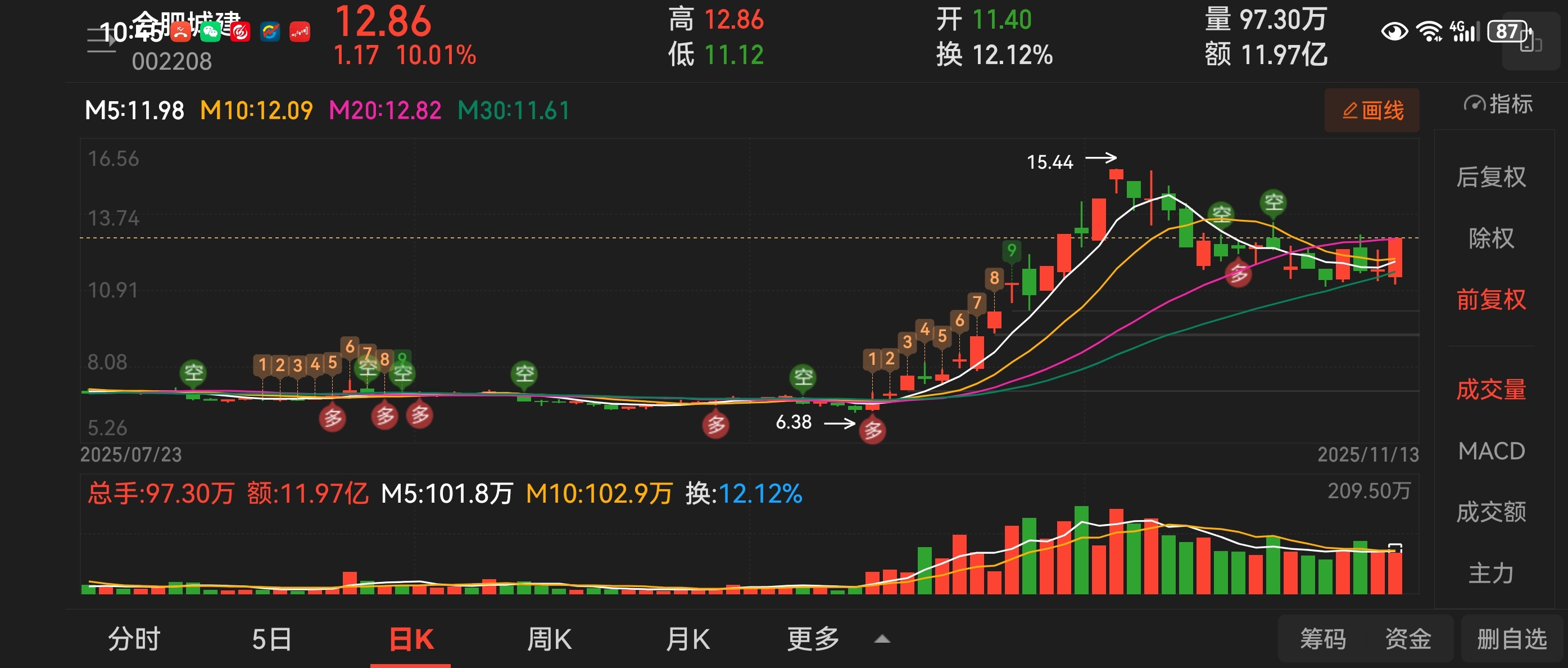1568x668 pixels.
Task: Tap the missed call notification icon
Action: [x=180, y=31]
